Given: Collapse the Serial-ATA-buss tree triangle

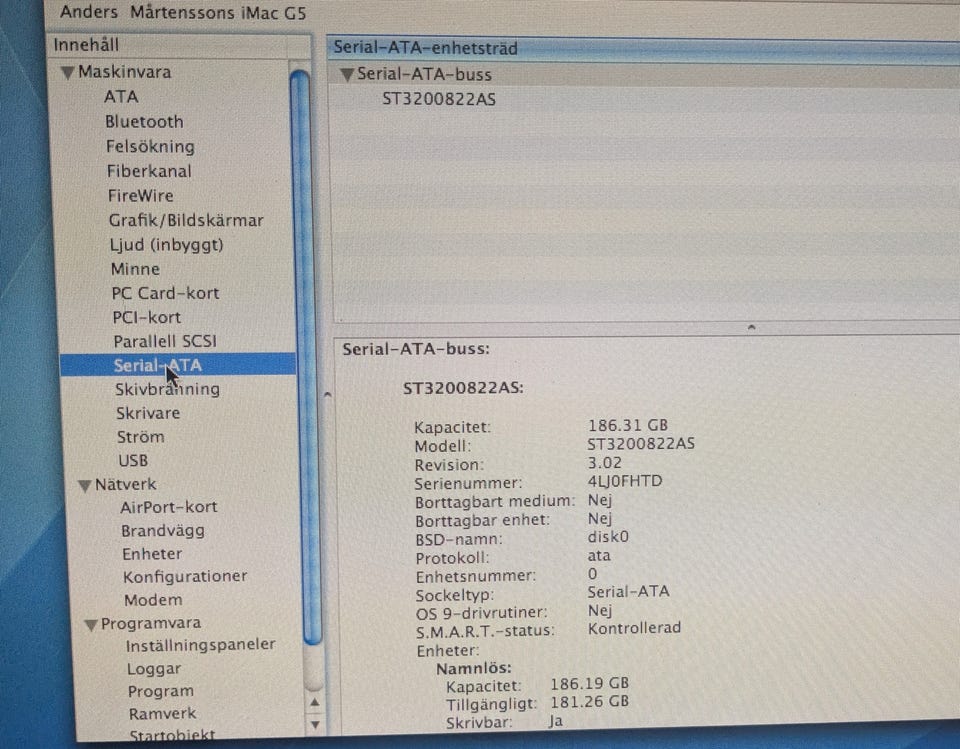Looking at the screenshot, I should 347,75.
